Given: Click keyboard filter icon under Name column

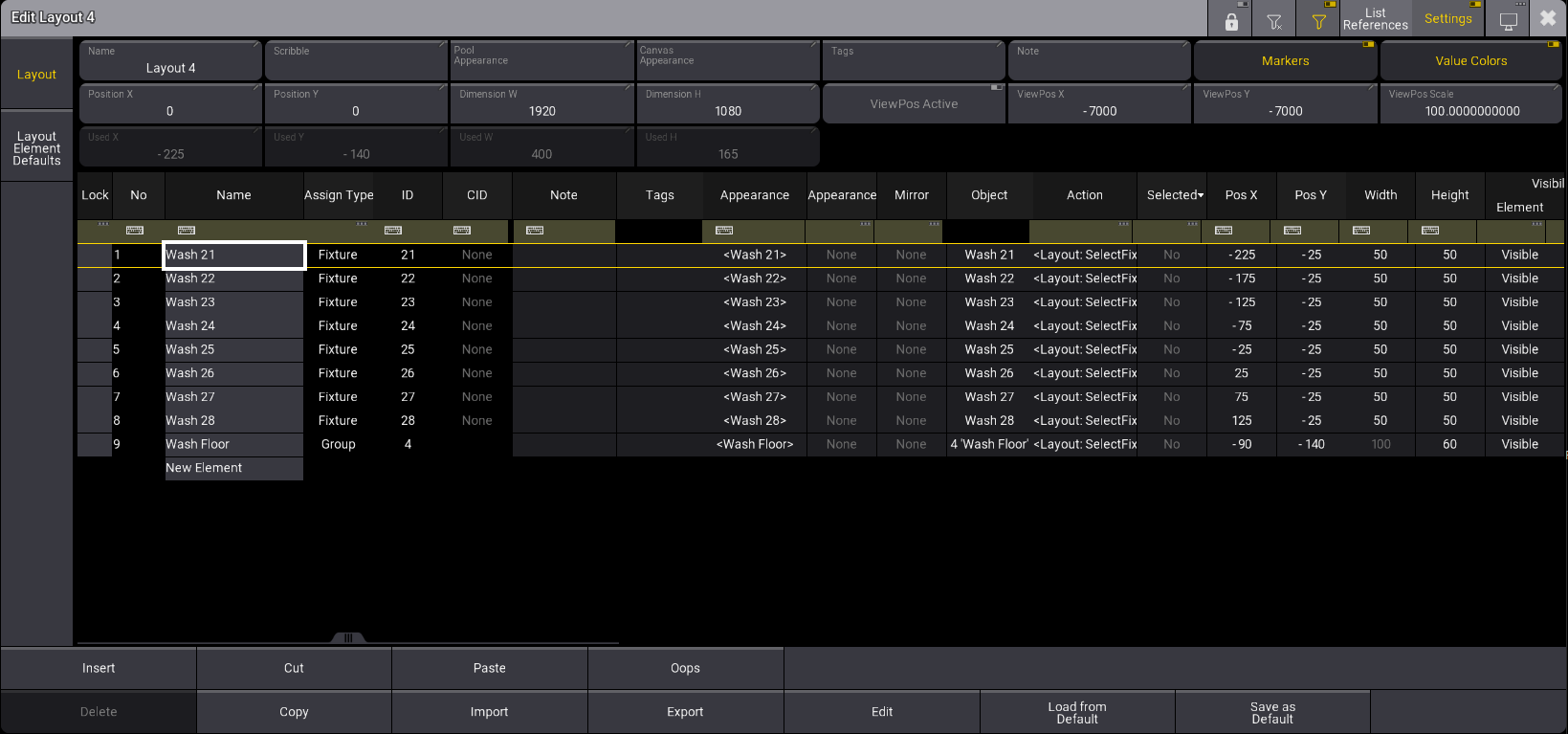Looking at the screenshot, I should tap(187, 231).
